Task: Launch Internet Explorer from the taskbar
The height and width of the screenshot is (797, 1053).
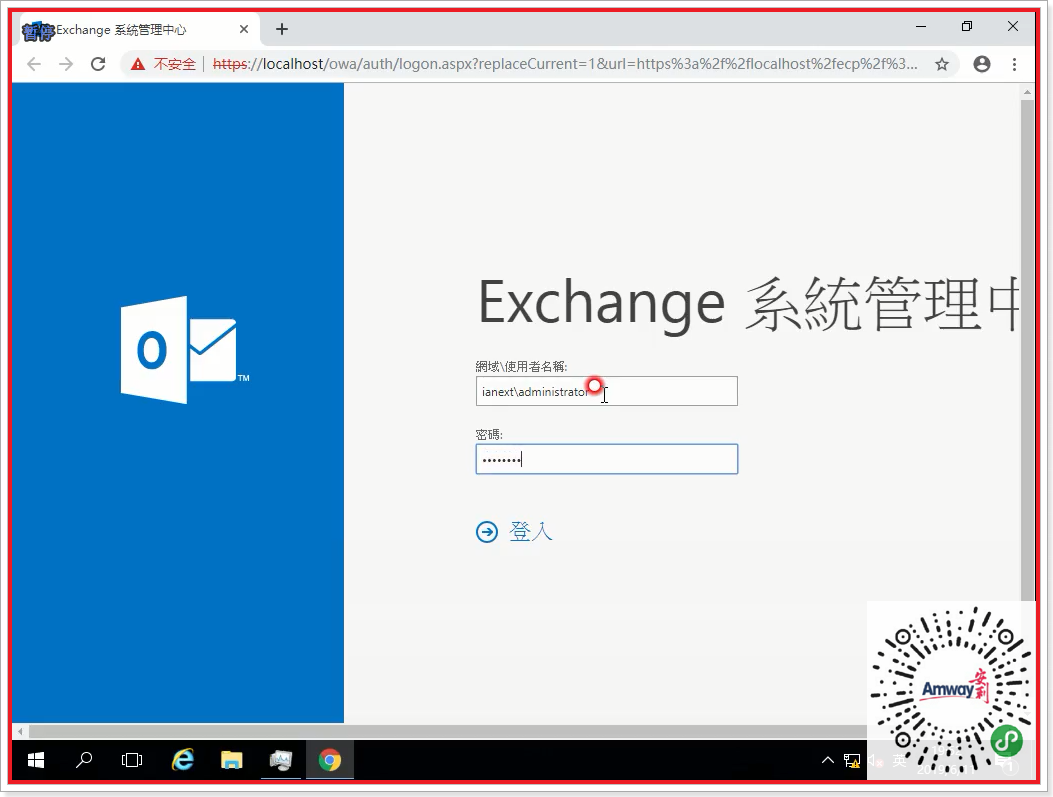Action: coord(183,760)
